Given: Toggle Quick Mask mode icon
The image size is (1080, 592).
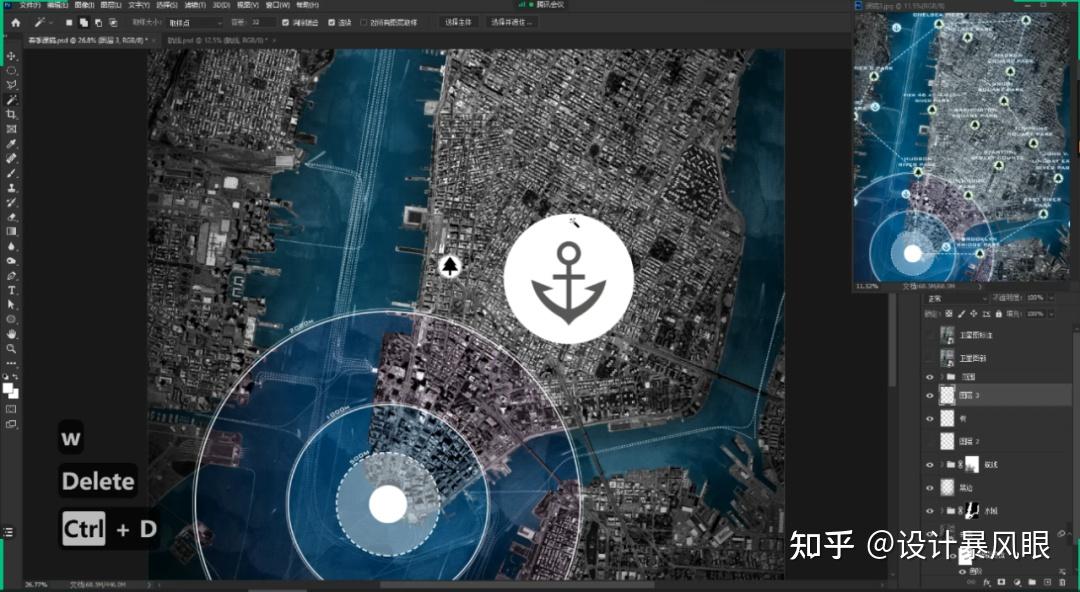Looking at the screenshot, I should click(x=11, y=409).
